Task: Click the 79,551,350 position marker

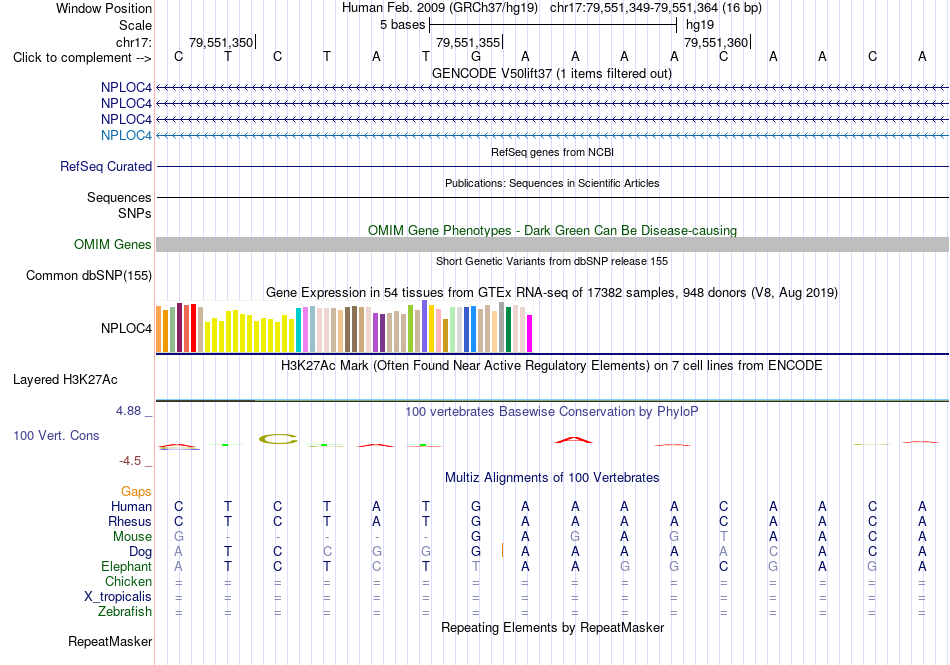Action: tap(221, 42)
